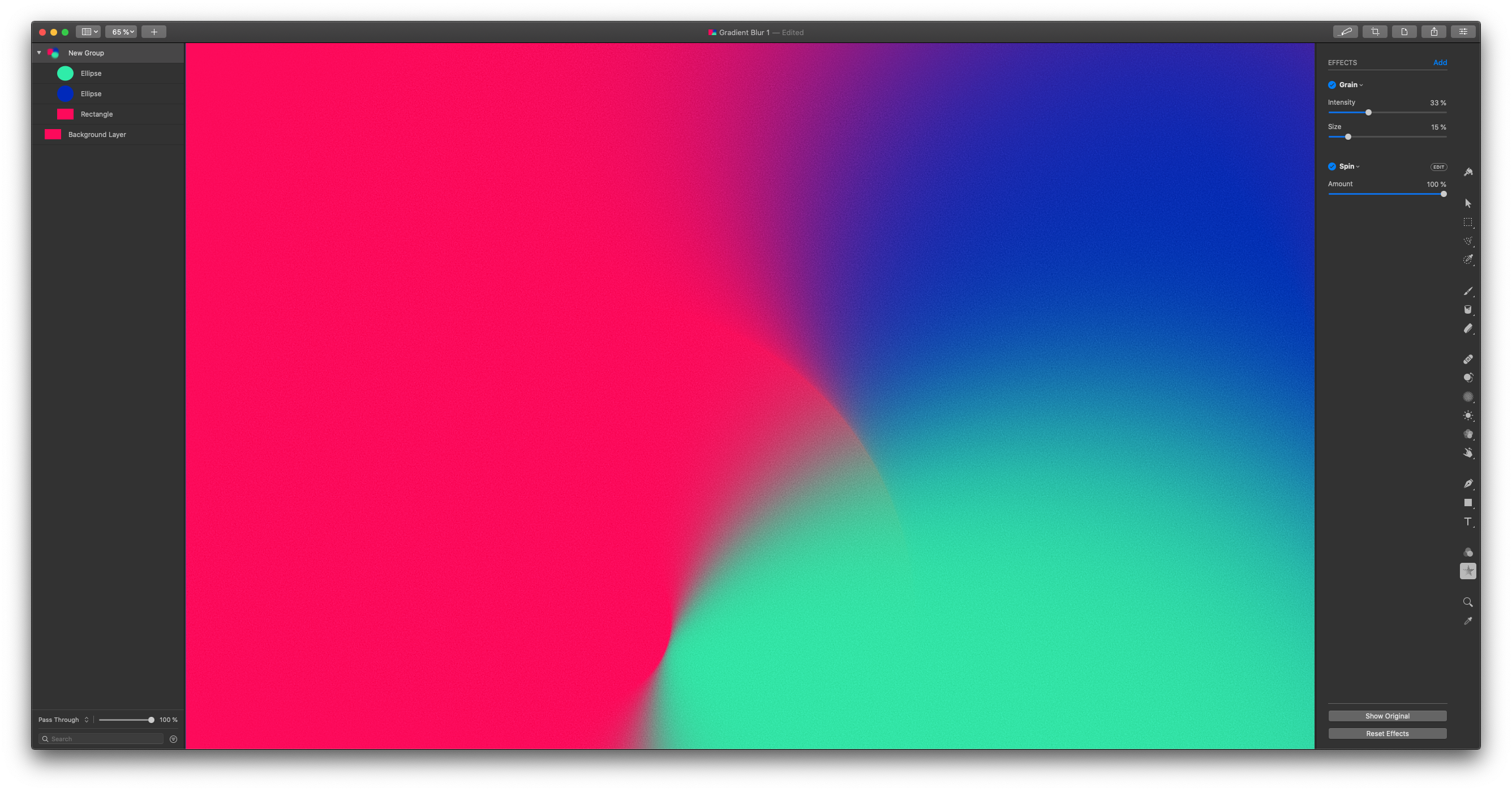Select the eyedropper color picker tool
Screen dimensions: 1512x791
[x=1468, y=620]
